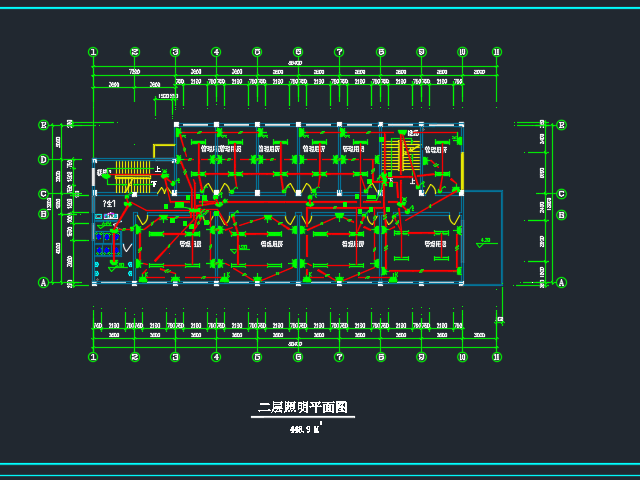Click grid axis bubble 1 at top
The width and height of the screenshot is (640, 480).
pyautogui.click(x=93, y=52)
